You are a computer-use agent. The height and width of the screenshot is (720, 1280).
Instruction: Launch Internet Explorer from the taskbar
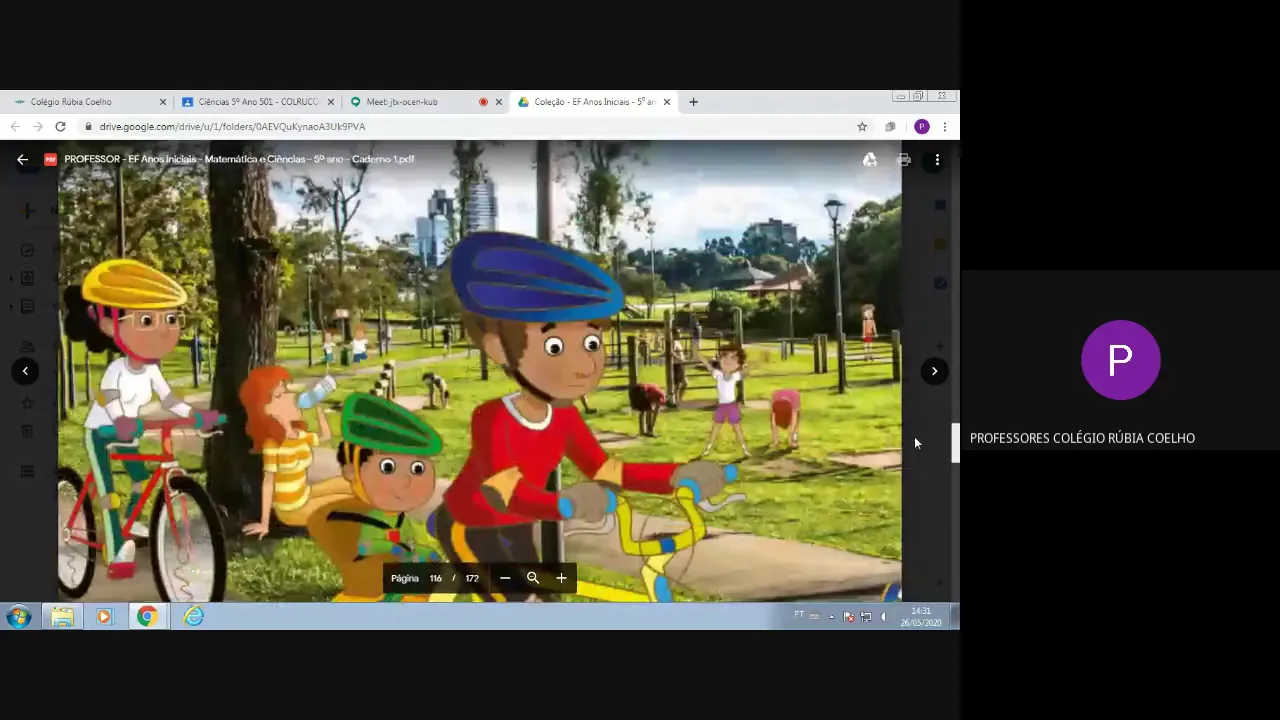coord(193,617)
